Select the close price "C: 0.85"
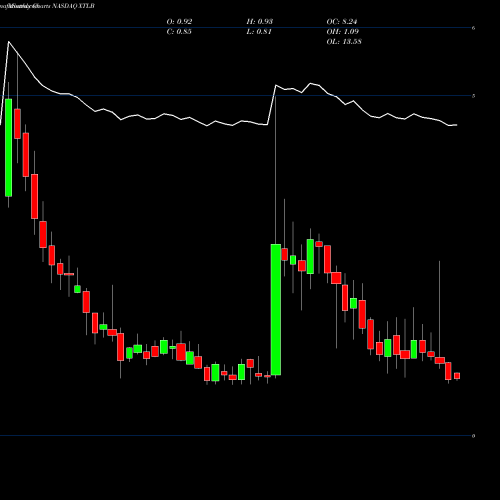Viewport: 500px width, 500px height. point(179,32)
